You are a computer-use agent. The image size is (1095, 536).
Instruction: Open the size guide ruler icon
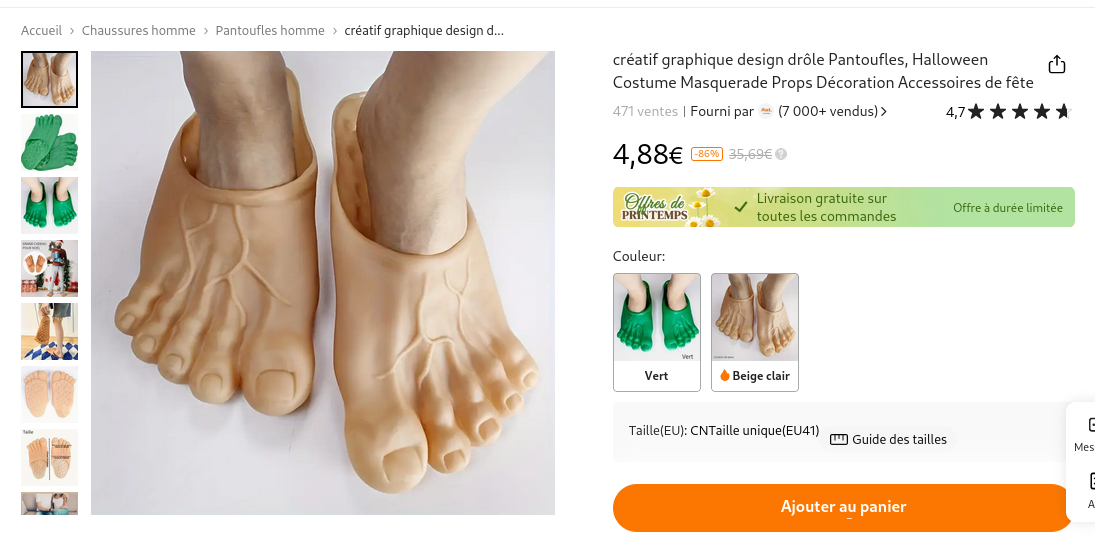[x=839, y=439]
